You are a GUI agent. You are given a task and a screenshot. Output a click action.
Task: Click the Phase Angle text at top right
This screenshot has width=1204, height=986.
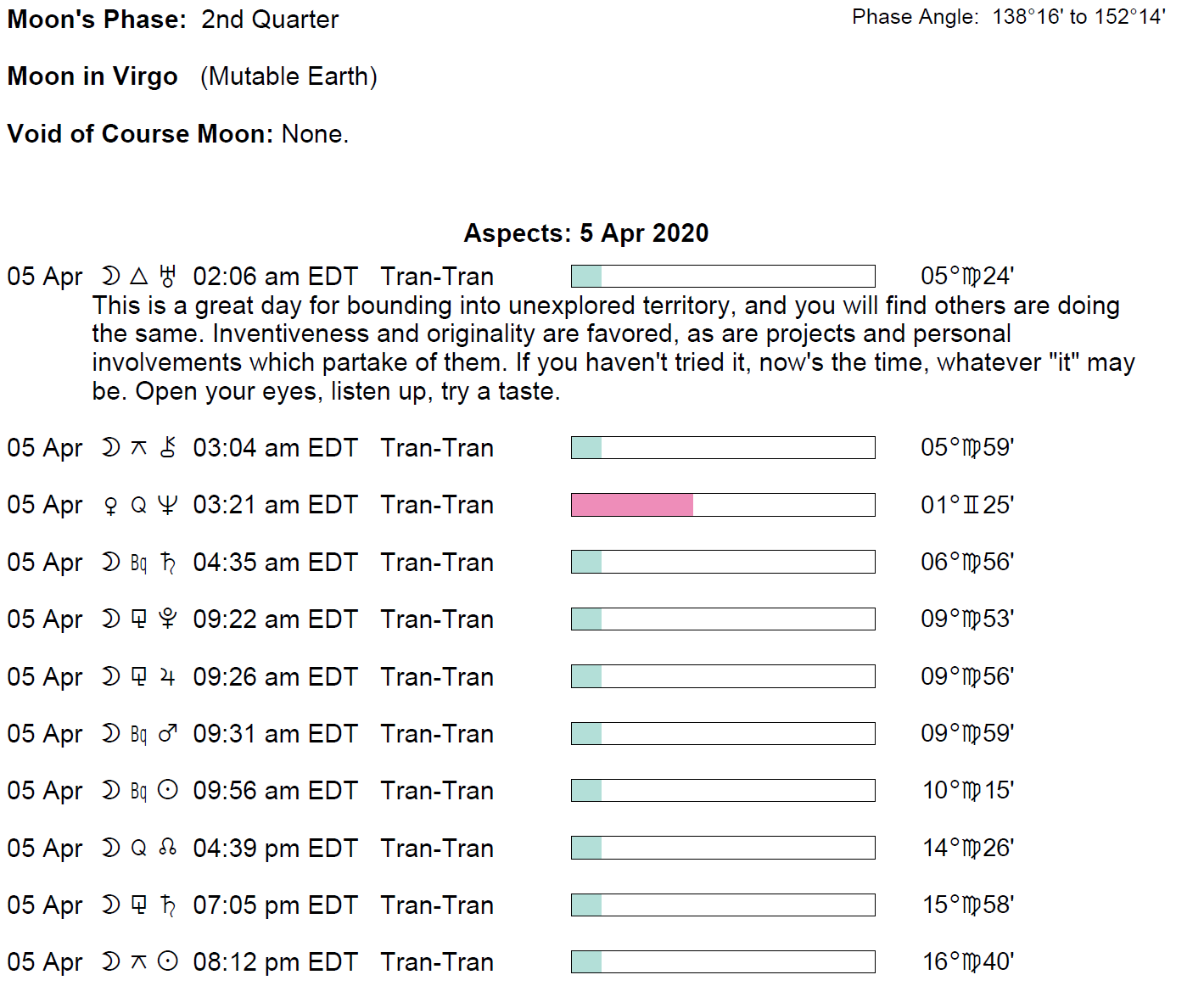coord(1008,17)
